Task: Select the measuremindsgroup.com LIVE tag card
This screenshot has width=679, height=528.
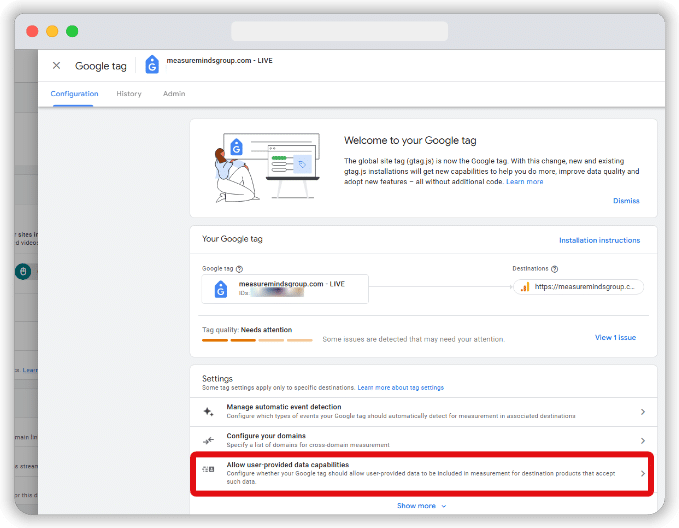Action: pyautogui.click(x=285, y=289)
